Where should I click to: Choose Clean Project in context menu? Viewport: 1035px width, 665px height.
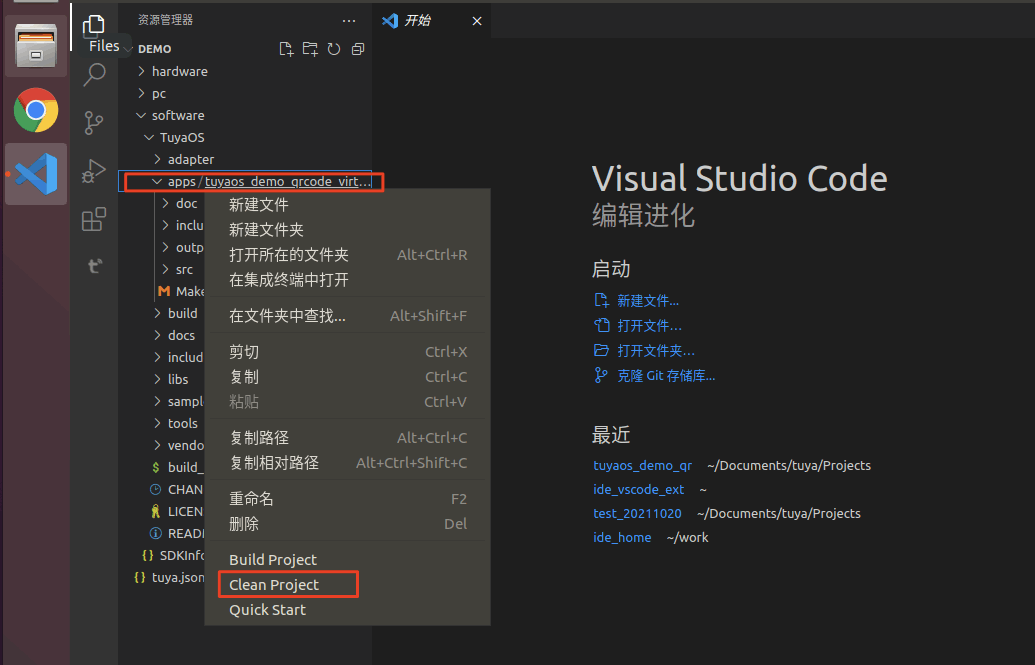348,585
